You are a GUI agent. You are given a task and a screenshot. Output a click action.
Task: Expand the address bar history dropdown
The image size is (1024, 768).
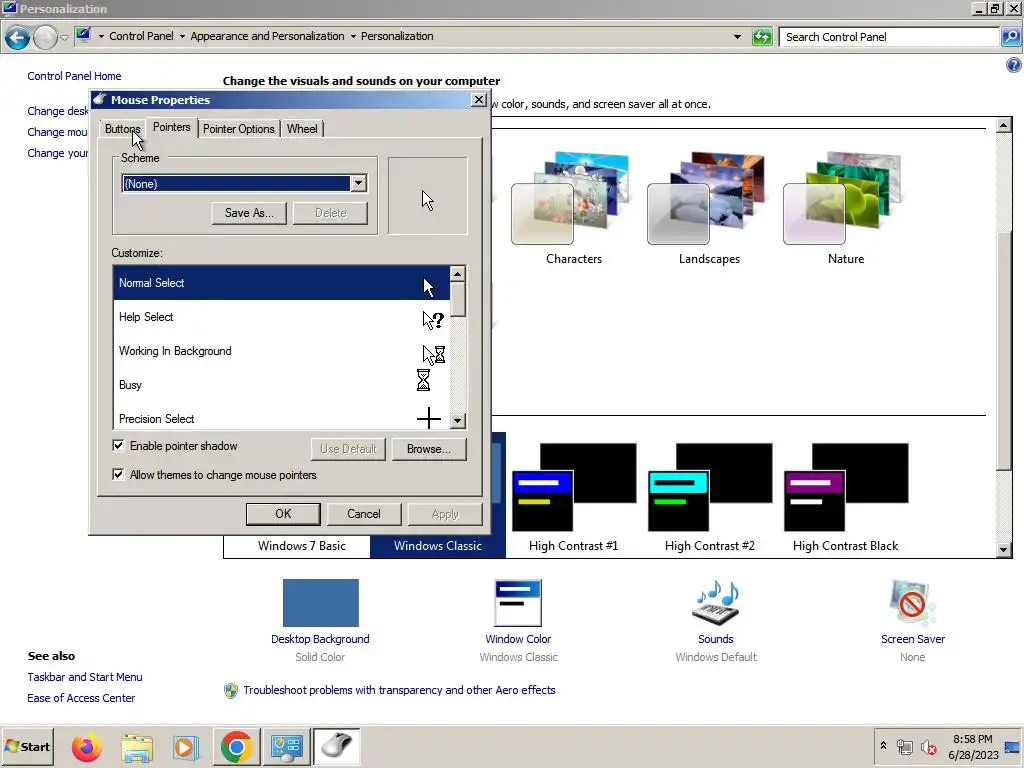click(x=737, y=37)
